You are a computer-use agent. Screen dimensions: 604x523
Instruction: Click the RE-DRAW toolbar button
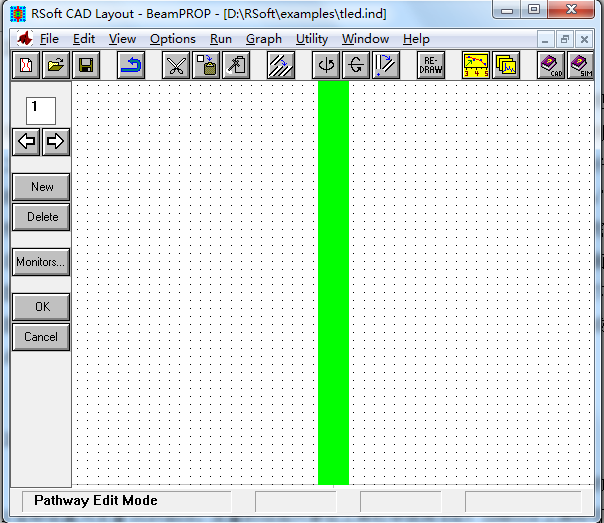click(431, 65)
